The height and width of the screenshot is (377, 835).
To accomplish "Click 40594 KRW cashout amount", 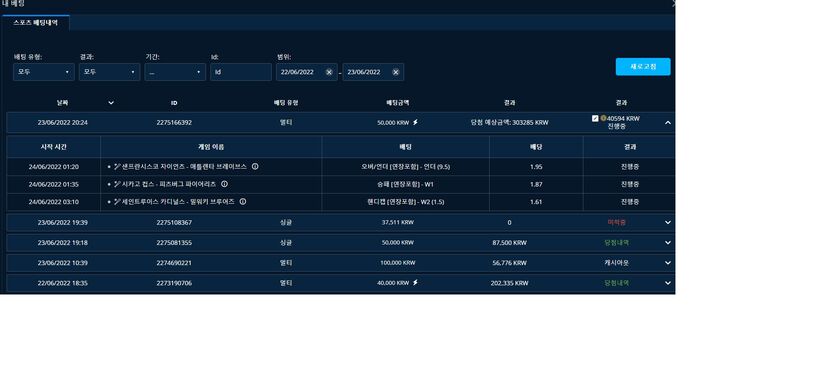I will click(623, 119).
